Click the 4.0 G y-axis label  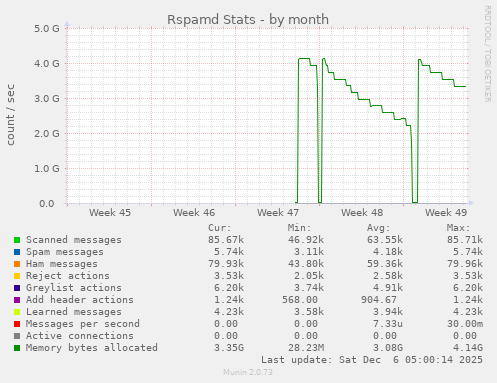(x=47, y=64)
